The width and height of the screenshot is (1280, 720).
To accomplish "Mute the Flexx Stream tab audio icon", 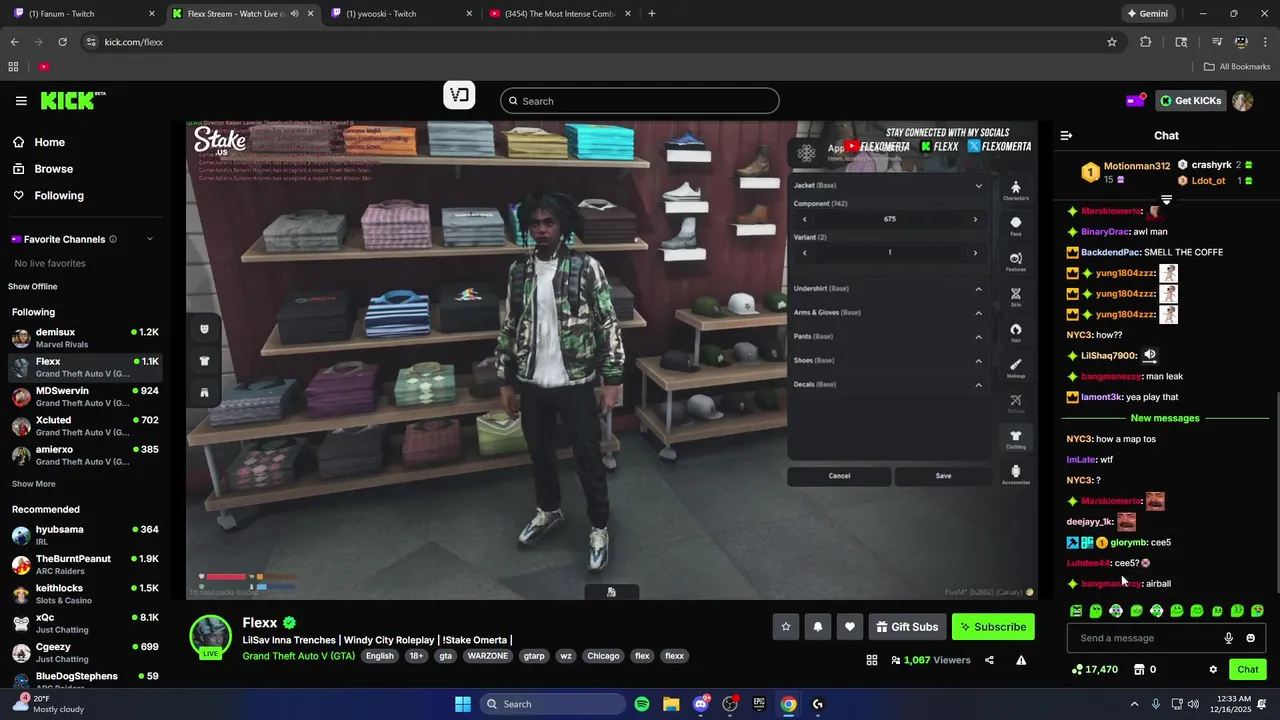I will pyautogui.click(x=295, y=14).
